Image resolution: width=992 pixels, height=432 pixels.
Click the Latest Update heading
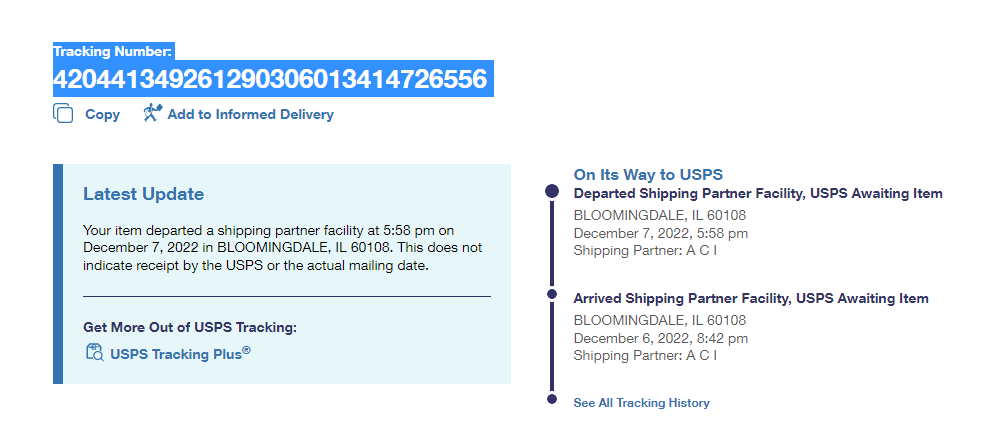[143, 194]
